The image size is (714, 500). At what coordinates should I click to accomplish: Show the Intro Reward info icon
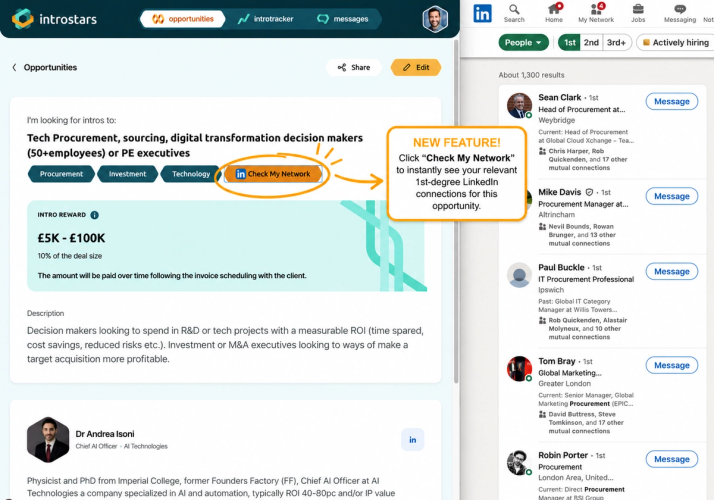click(x=94, y=215)
